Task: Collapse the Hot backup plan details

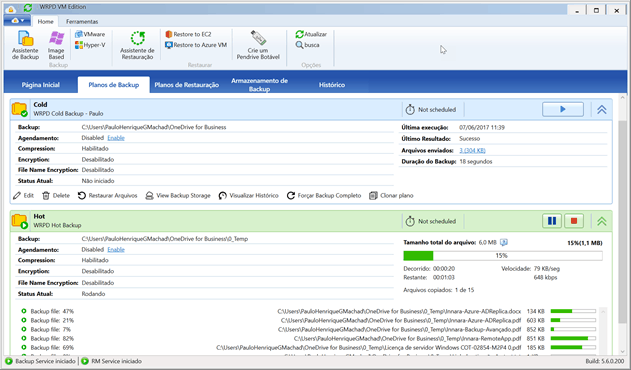Action: point(602,221)
